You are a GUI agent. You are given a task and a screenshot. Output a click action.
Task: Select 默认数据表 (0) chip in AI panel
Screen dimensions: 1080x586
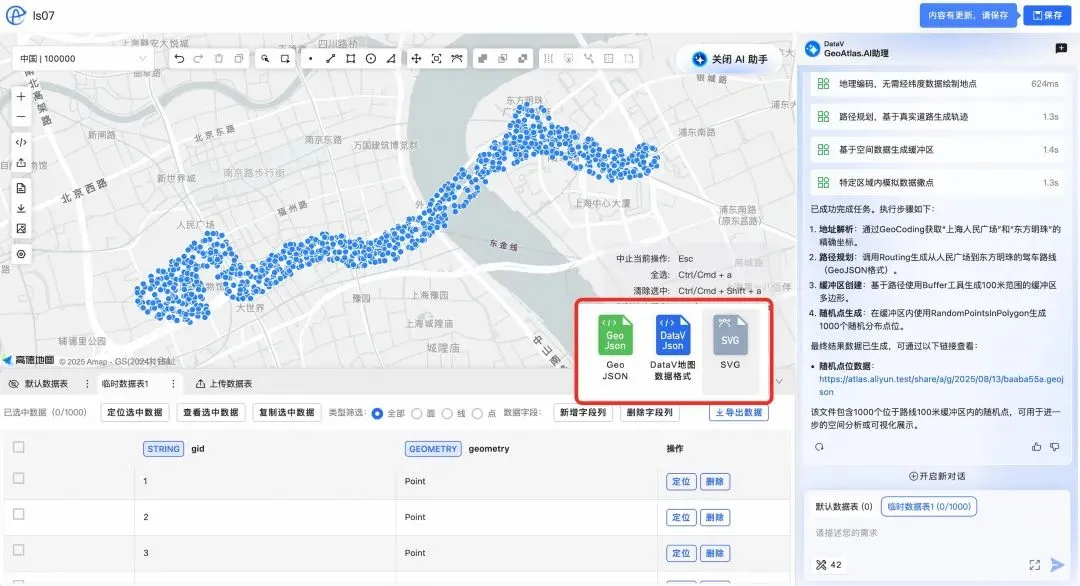pyautogui.click(x=844, y=507)
